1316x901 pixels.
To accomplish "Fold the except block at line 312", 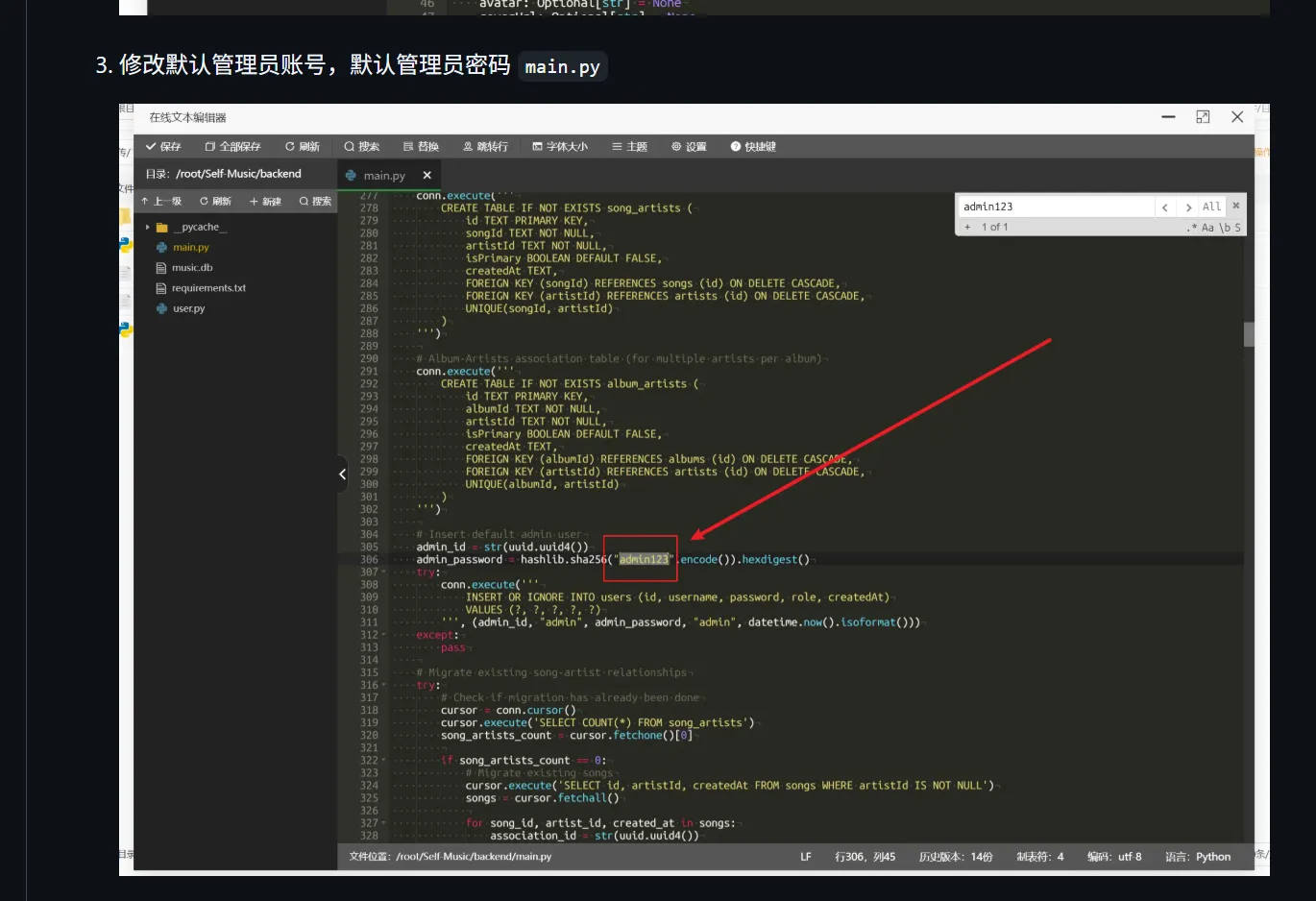I will tap(384, 635).
